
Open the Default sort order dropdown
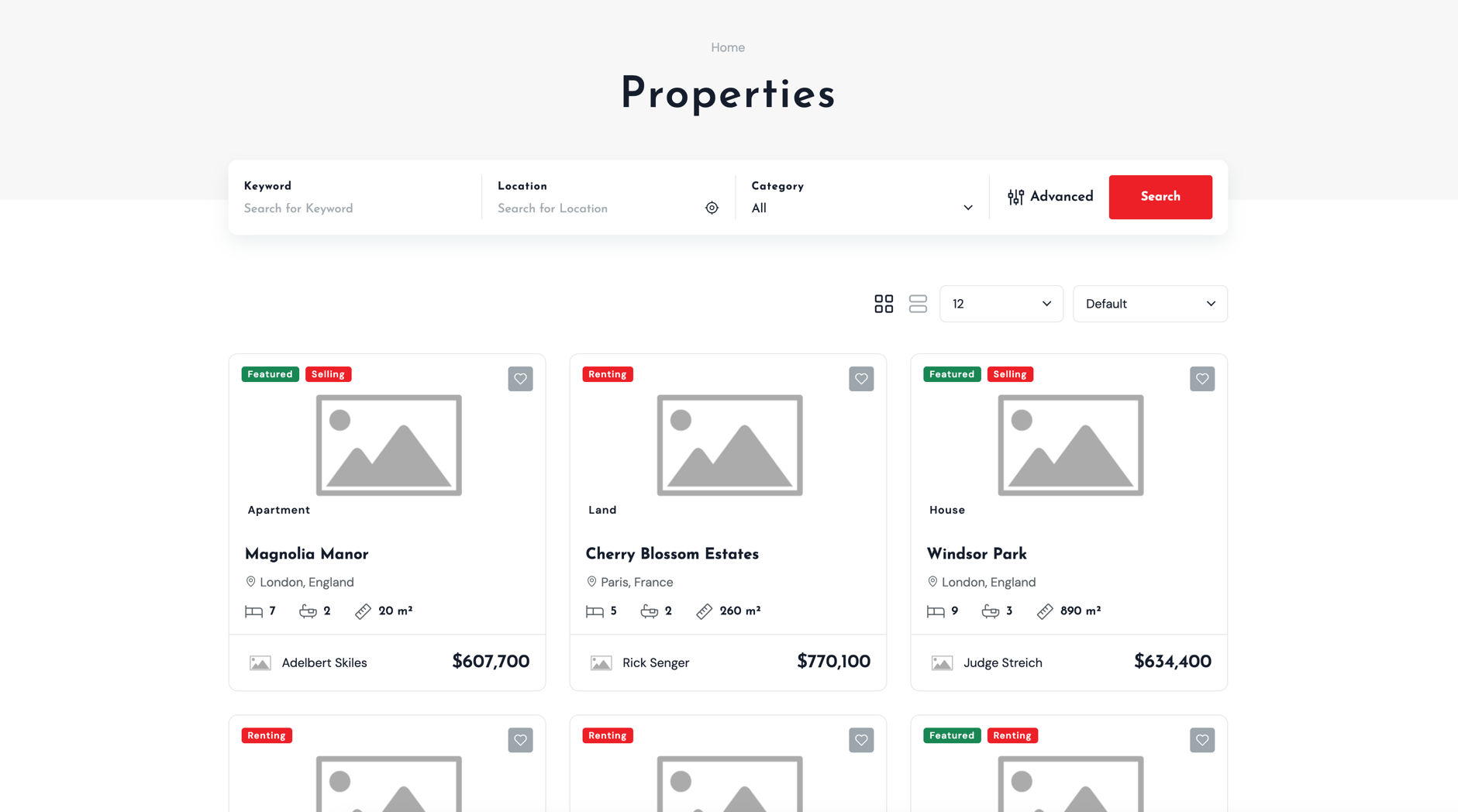coord(1150,304)
